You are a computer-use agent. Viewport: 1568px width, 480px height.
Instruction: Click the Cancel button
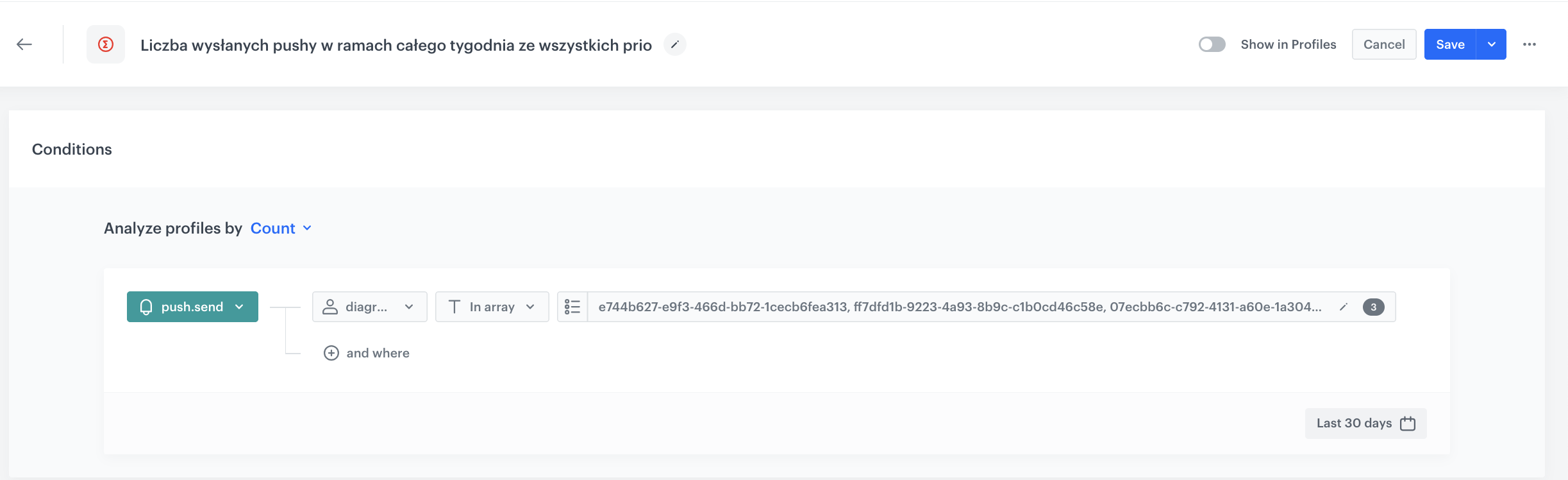point(1384,44)
